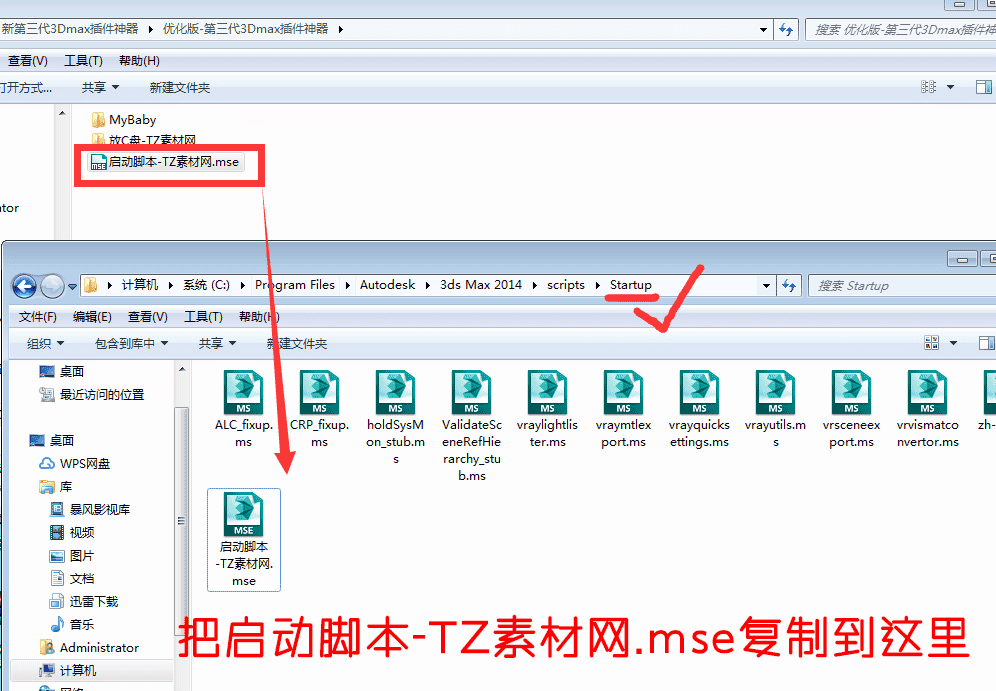This screenshot has width=996, height=691.
Task: Toggle preview pane in back window
Action: coord(984,87)
